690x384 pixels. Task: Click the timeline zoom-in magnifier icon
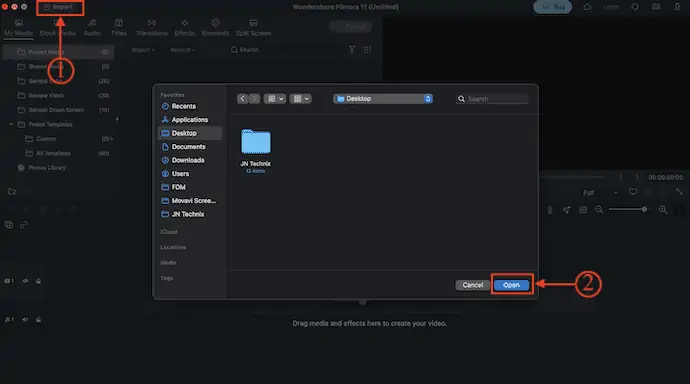(663, 210)
